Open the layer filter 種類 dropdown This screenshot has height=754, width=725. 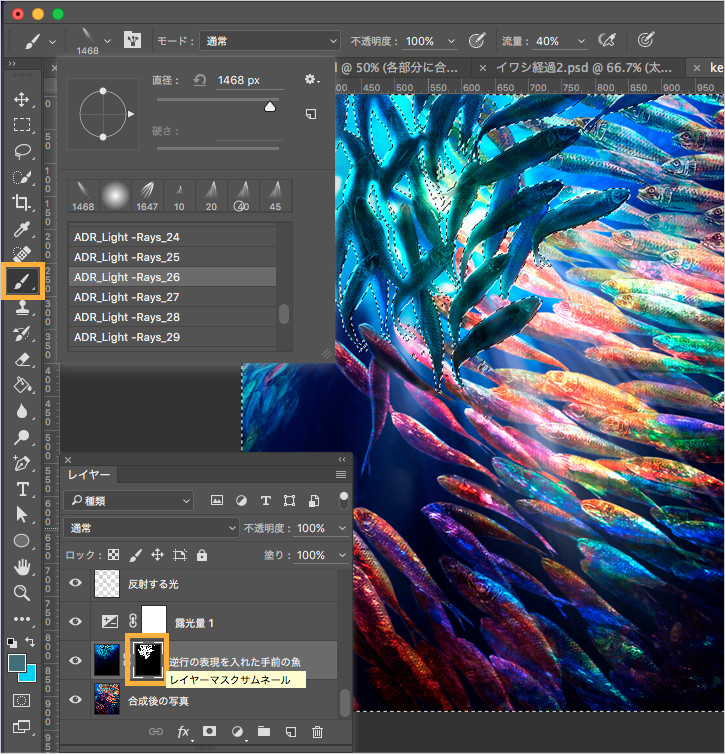click(128, 501)
